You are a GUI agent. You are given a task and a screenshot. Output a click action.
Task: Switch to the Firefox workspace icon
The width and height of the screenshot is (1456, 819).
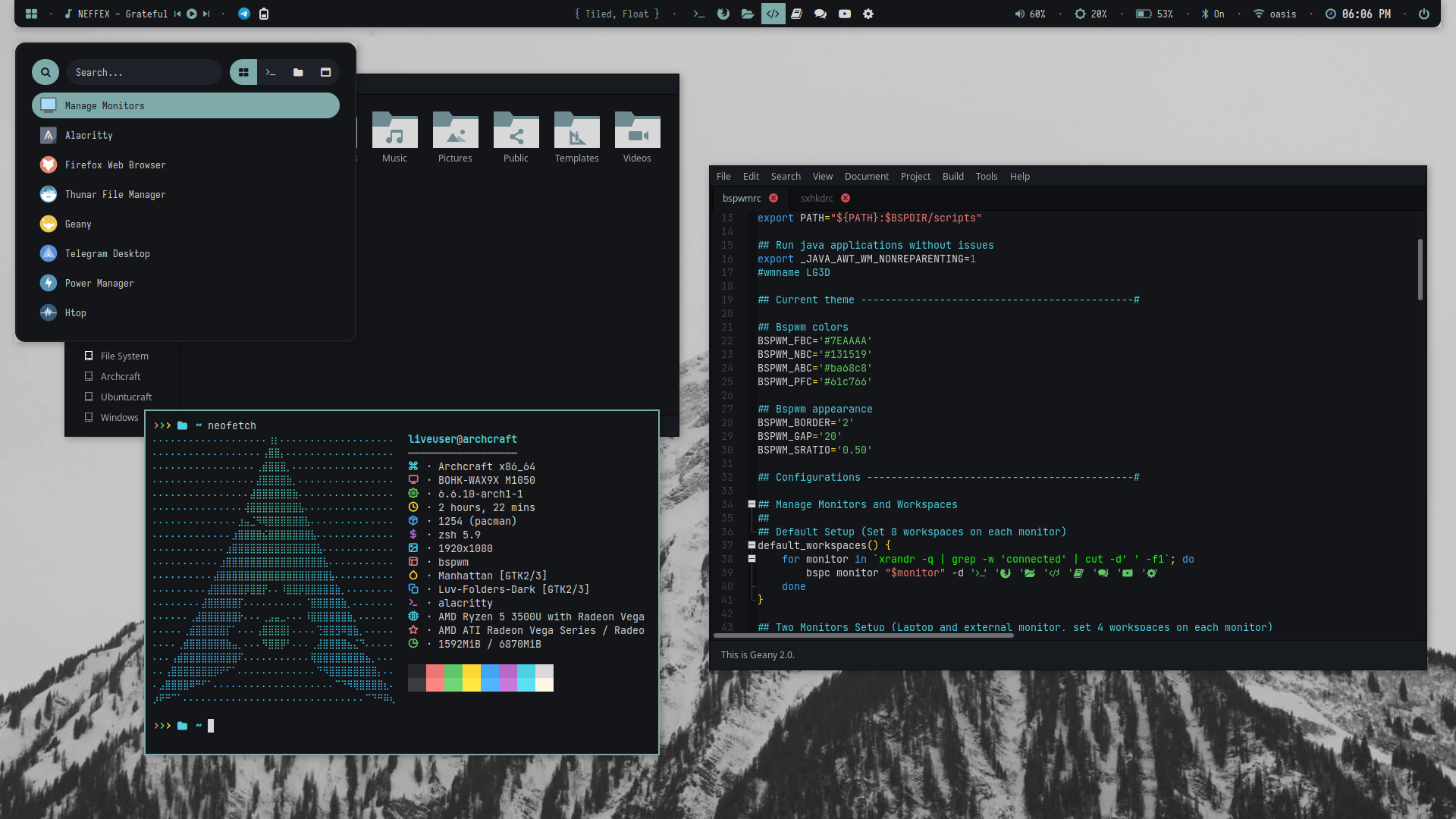pos(723,14)
